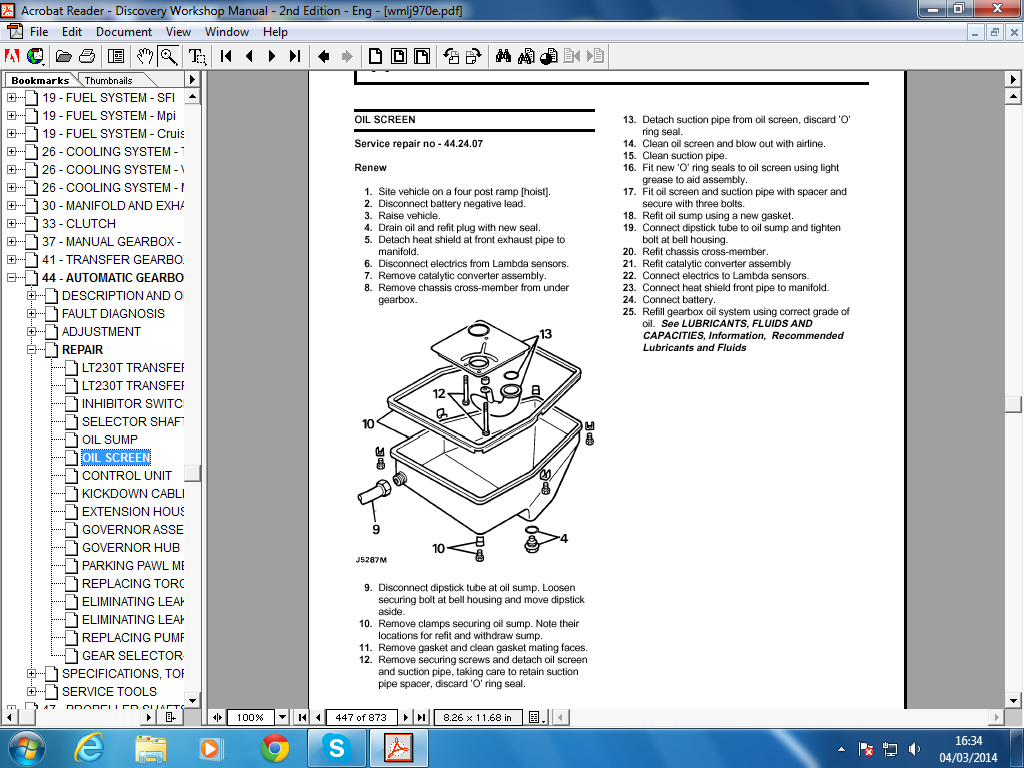Rotate view counter-clockwise

click(x=451, y=56)
